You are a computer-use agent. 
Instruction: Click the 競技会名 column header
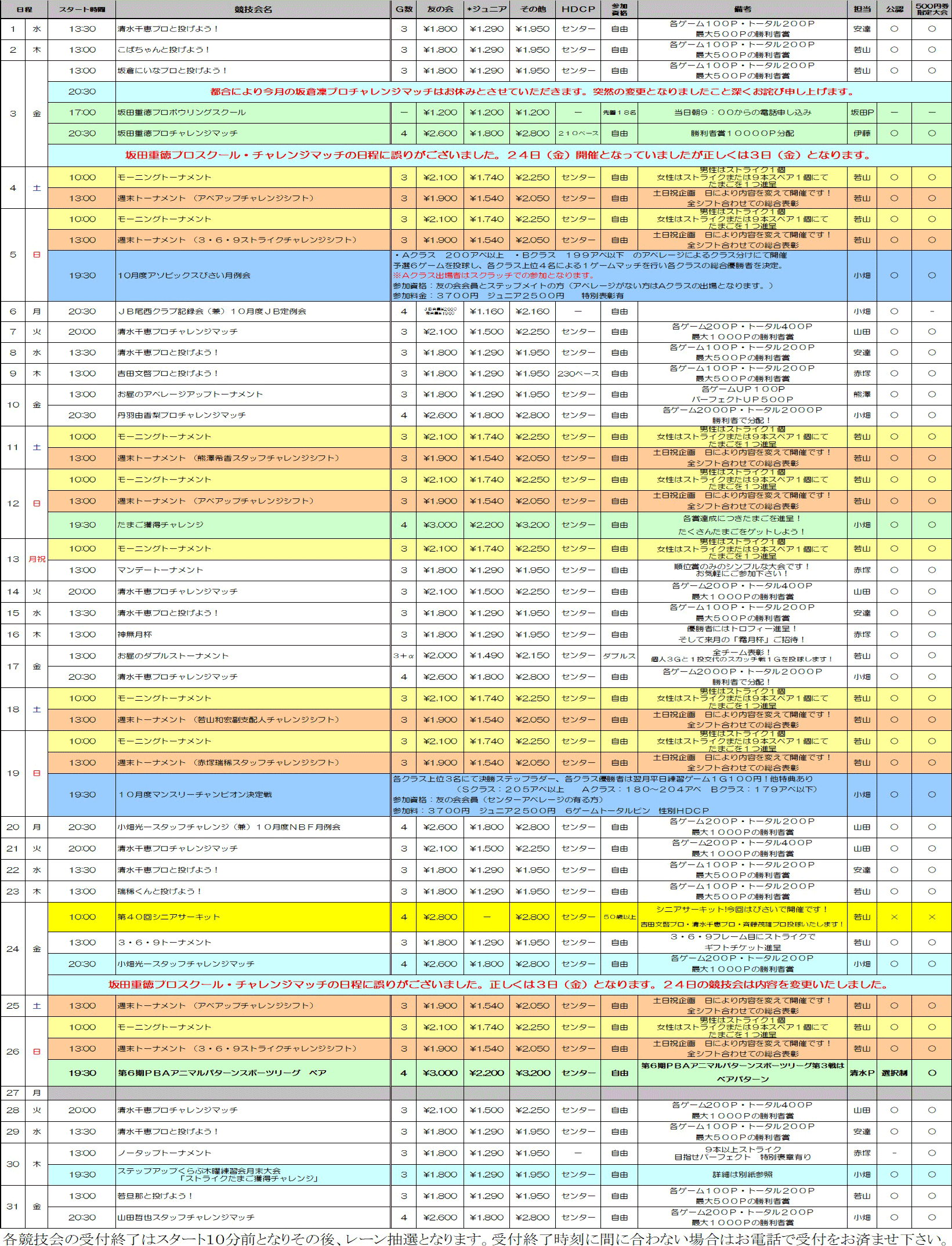click(x=253, y=9)
